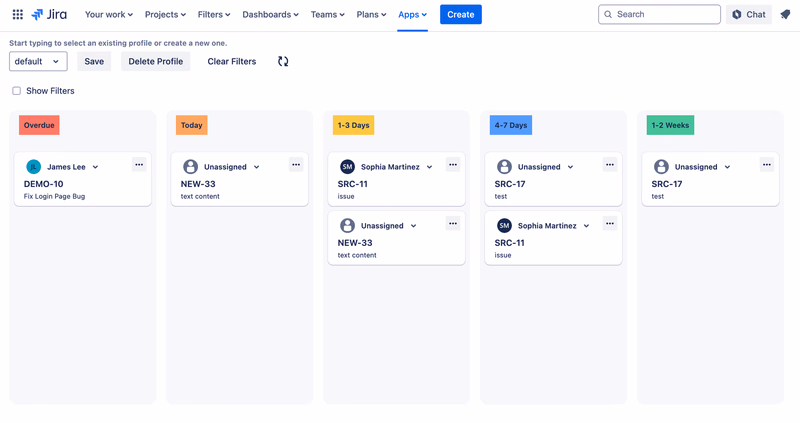The image size is (800, 423).
Task: Click NEW-33 issue key in Today column
Action: 198,184
